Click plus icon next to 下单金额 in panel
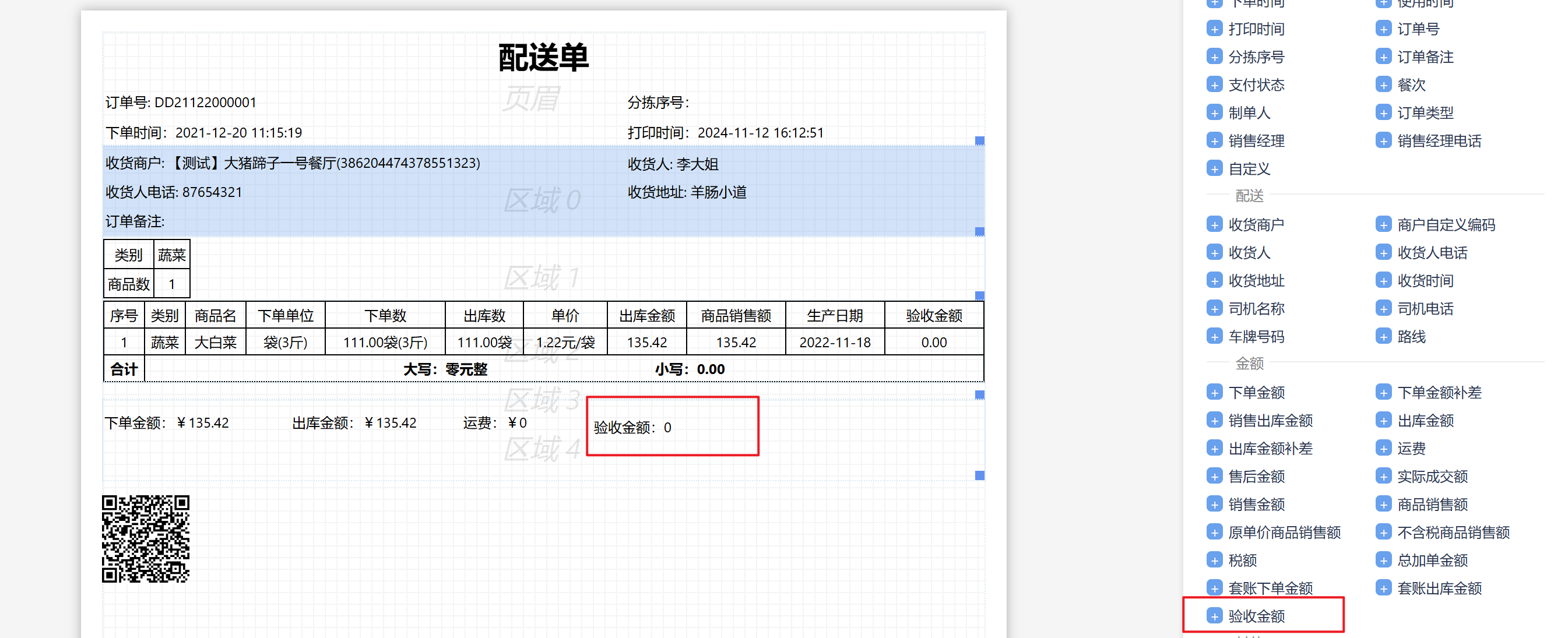 click(1214, 392)
